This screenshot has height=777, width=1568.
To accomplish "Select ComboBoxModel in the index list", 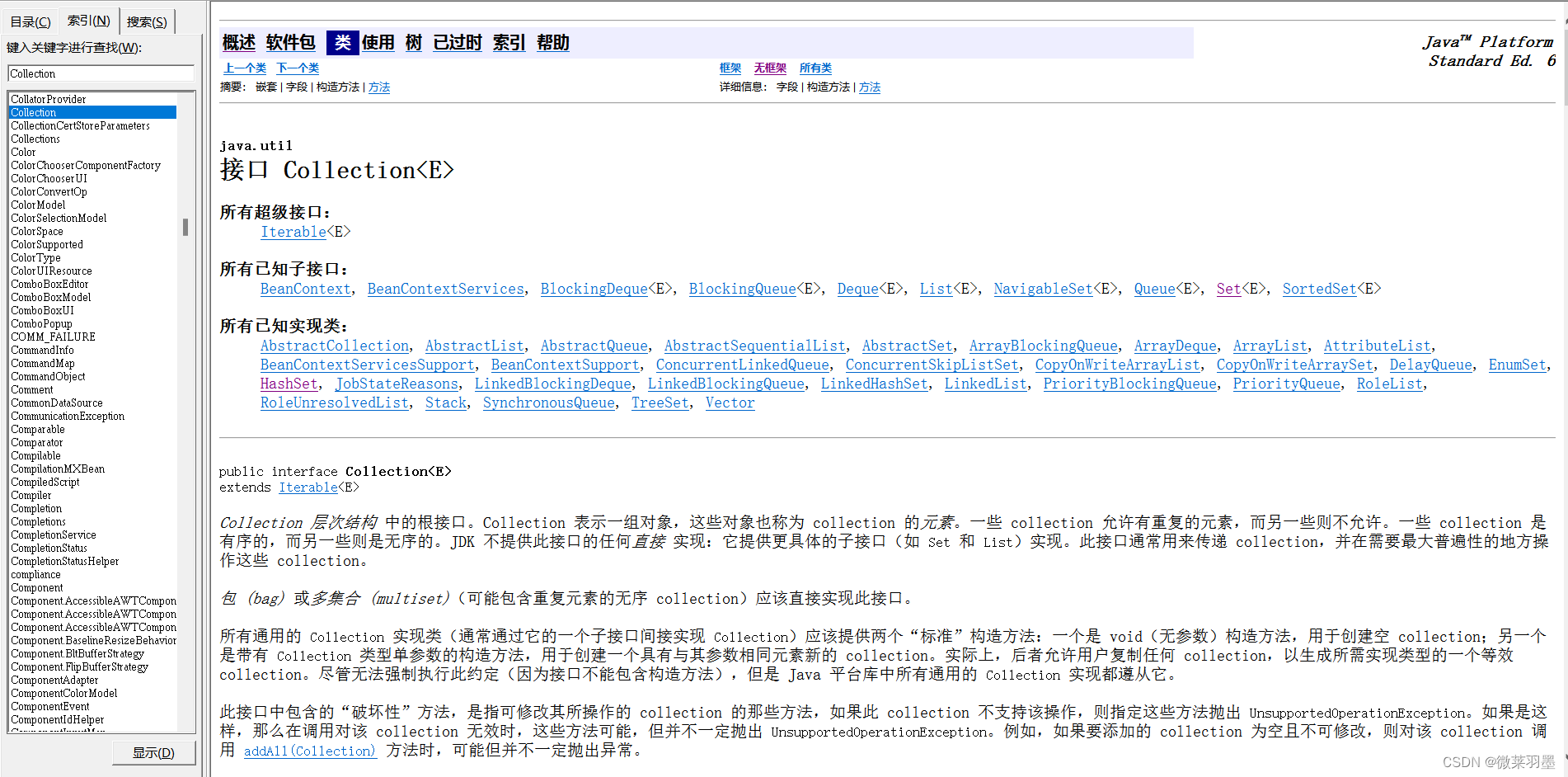I will pos(50,297).
